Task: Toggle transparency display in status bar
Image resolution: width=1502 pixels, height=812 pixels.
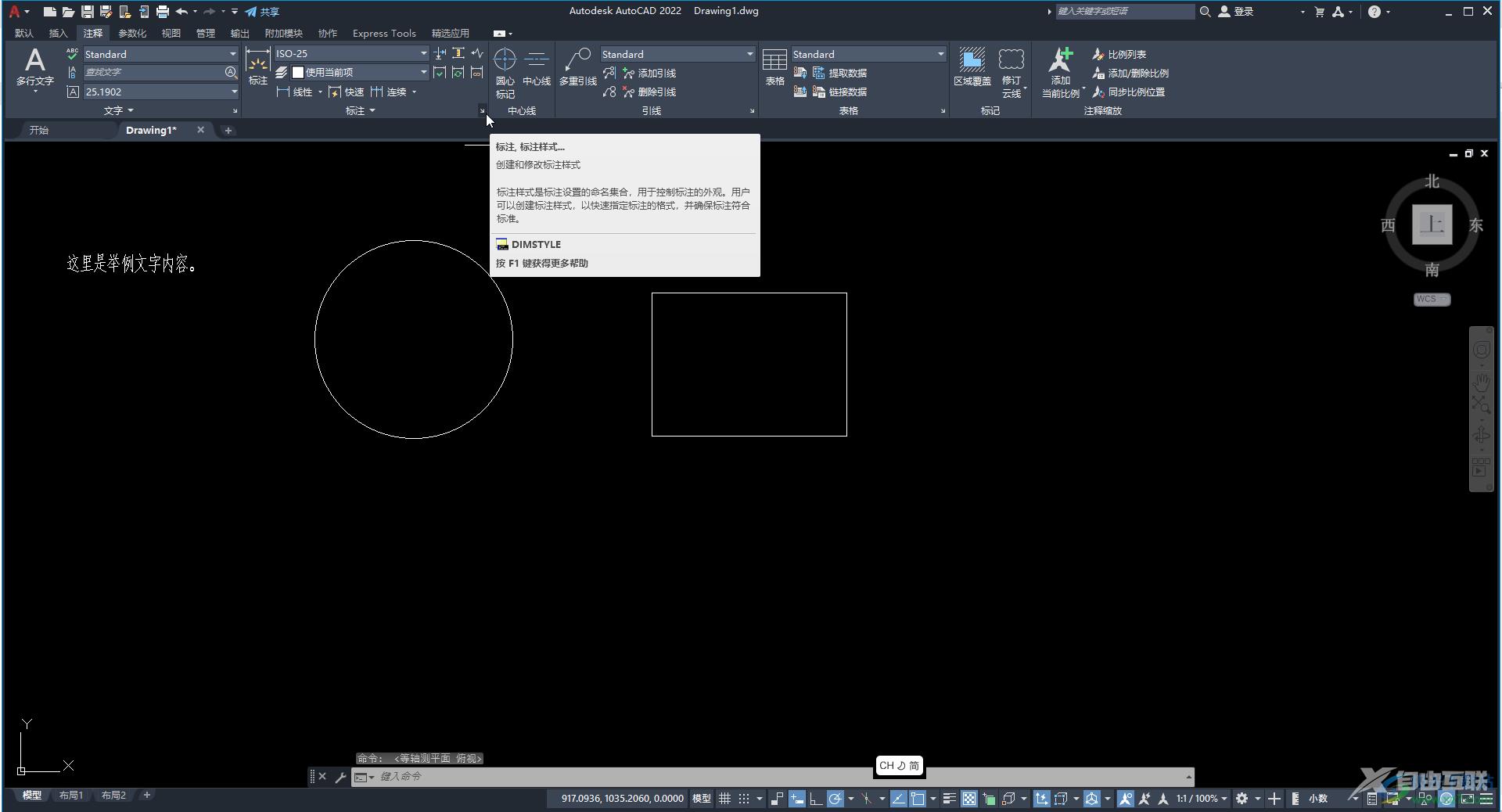Action: click(969, 799)
